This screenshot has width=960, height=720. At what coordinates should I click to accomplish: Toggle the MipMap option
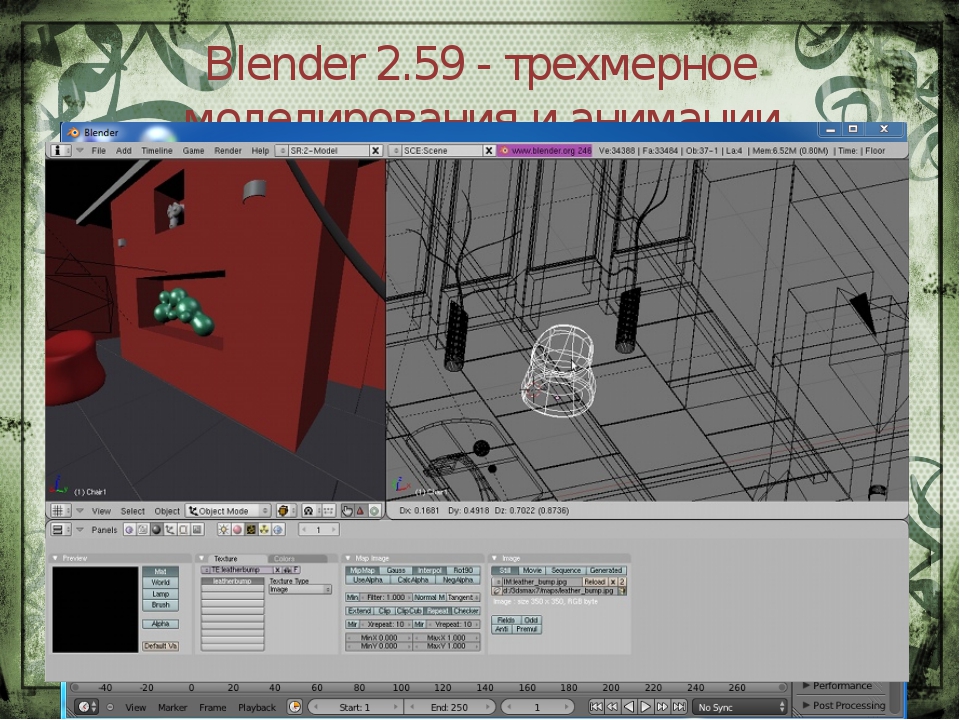[x=362, y=570]
